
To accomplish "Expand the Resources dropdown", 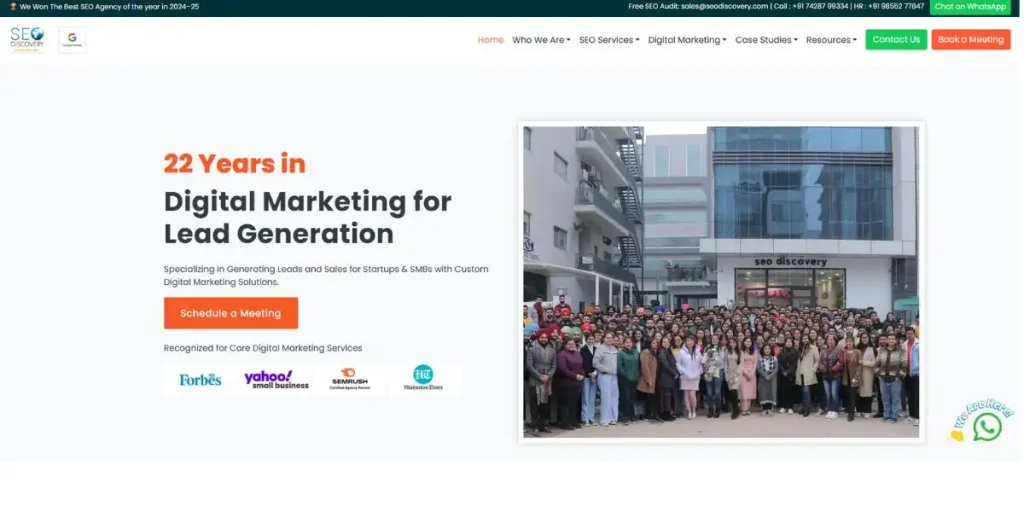I will pyautogui.click(x=831, y=40).
